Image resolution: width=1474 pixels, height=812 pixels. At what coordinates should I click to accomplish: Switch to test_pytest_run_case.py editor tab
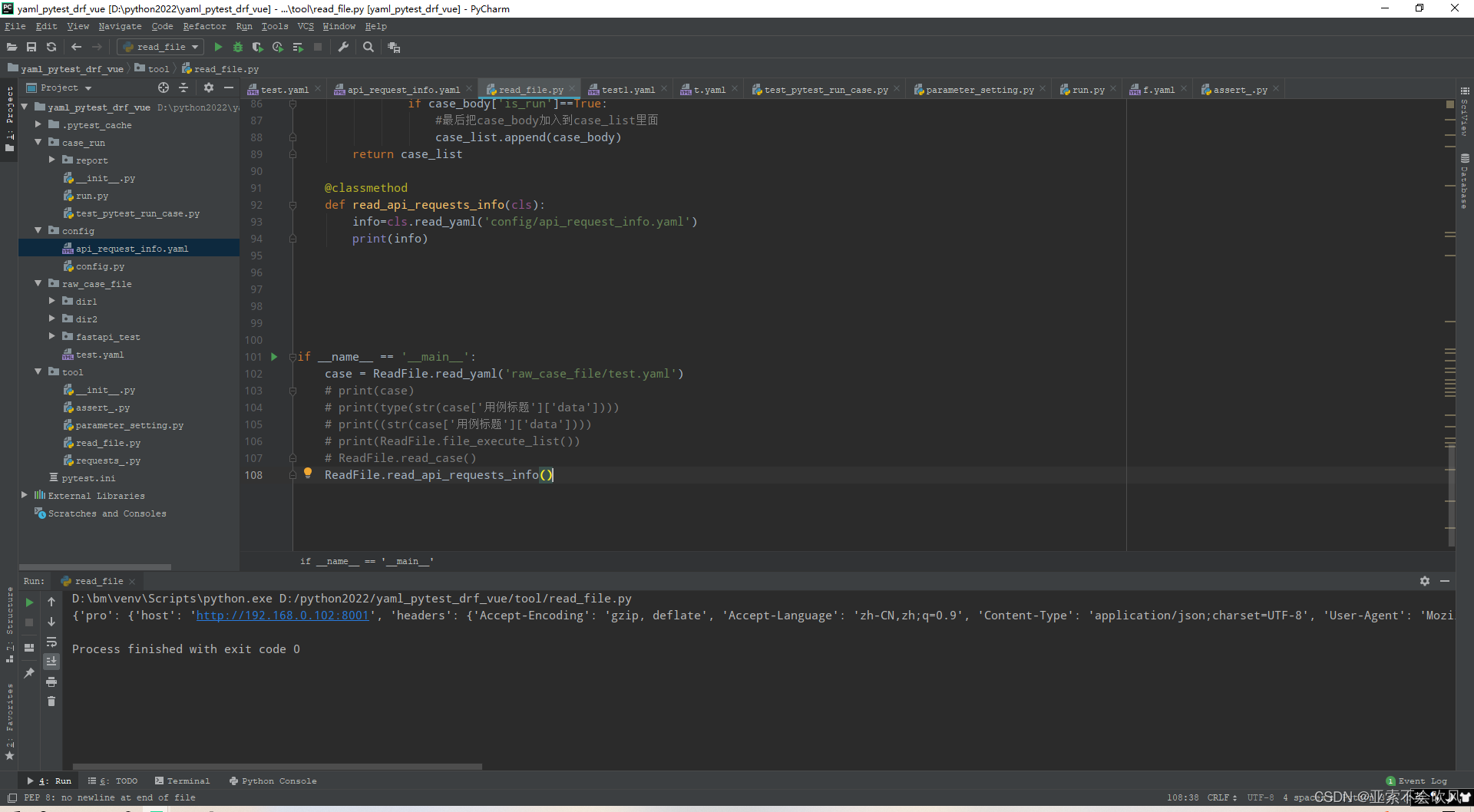[825, 90]
